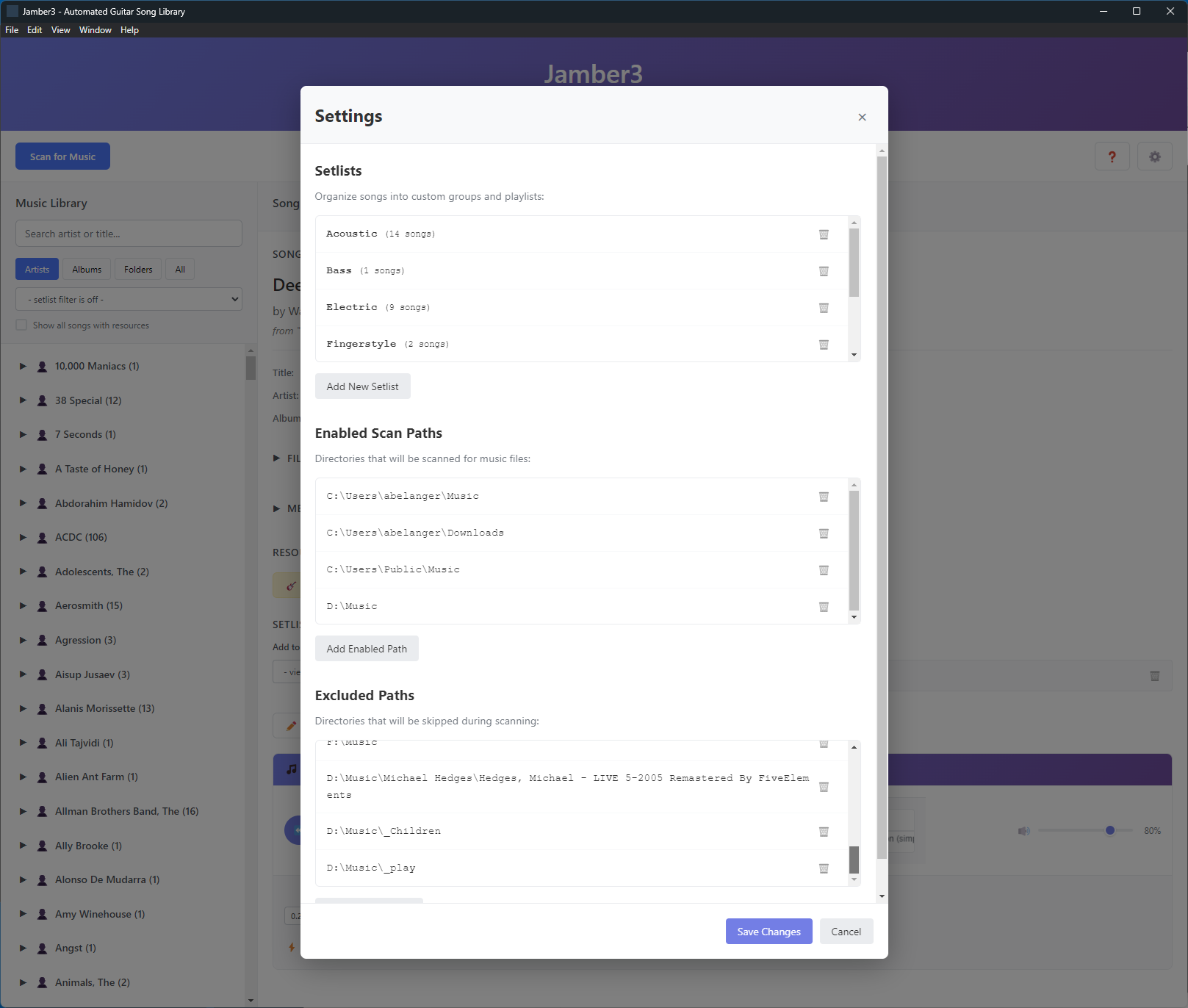The image size is (1188, 1008).
Task: Remove the D:\Music enabled scan path
Action: pyautogui.click(x=824, y=607)
